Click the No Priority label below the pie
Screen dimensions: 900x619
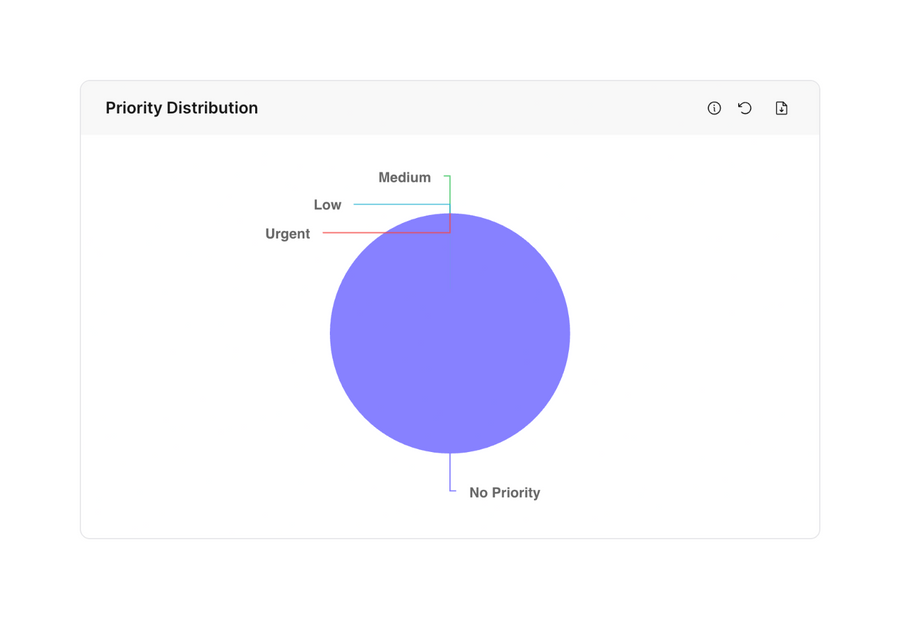pos(504,492)
